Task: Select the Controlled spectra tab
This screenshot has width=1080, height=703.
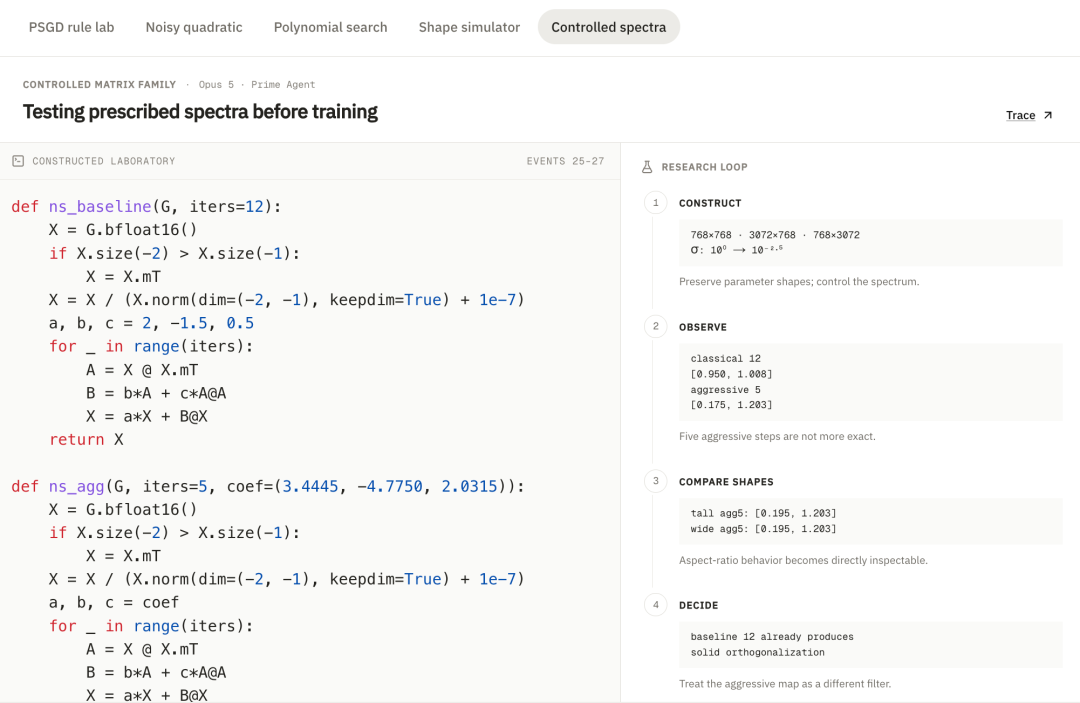Action: [609, 27]
